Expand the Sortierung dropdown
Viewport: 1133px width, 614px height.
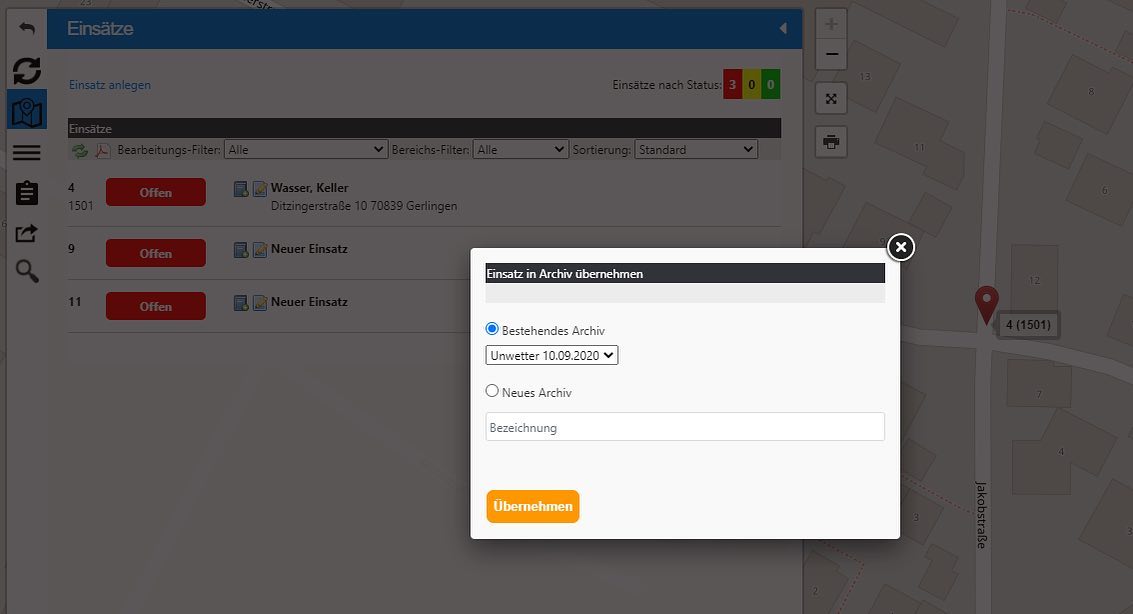(x=696, y=150)
